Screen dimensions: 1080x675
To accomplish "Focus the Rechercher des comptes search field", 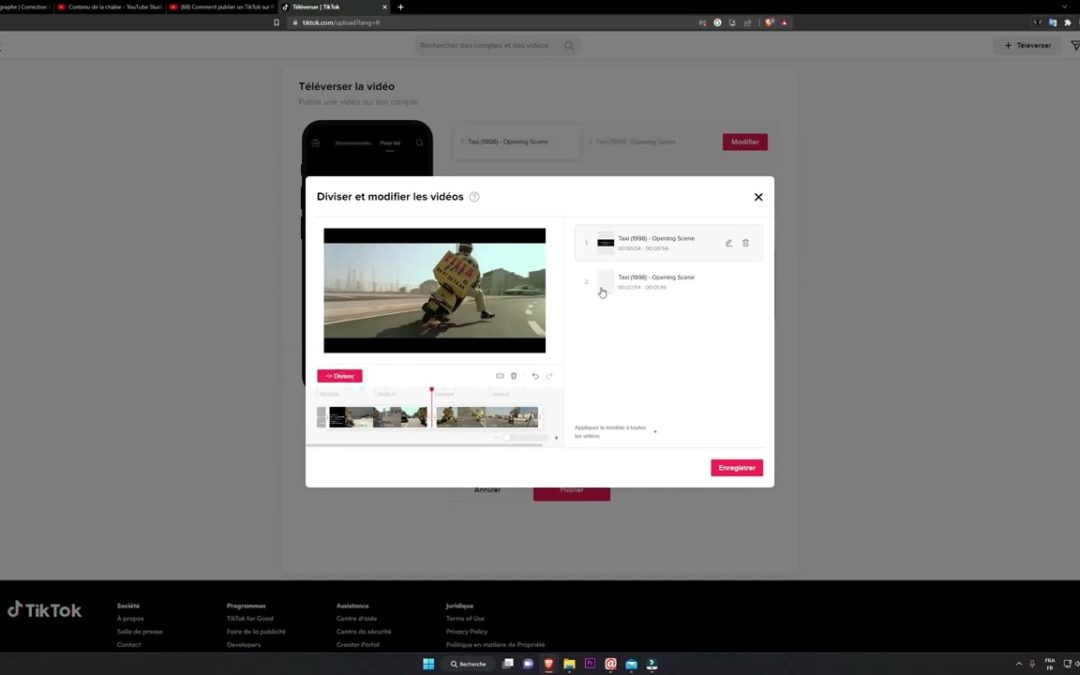I will click(484, 45).
